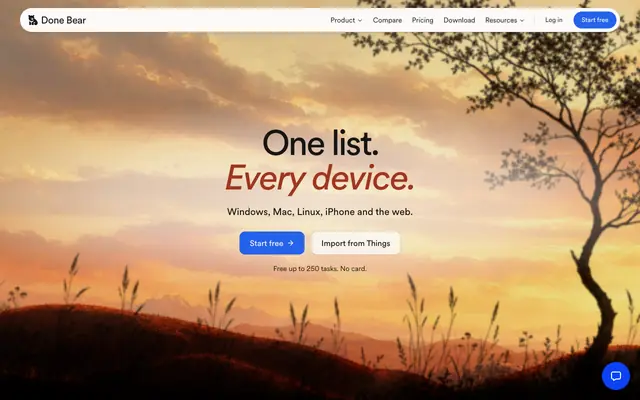This screenshot has height=400, width=640.
Task: Expand the Product dropdown menu
Action: pyautogui.click(x=346, y=20)
